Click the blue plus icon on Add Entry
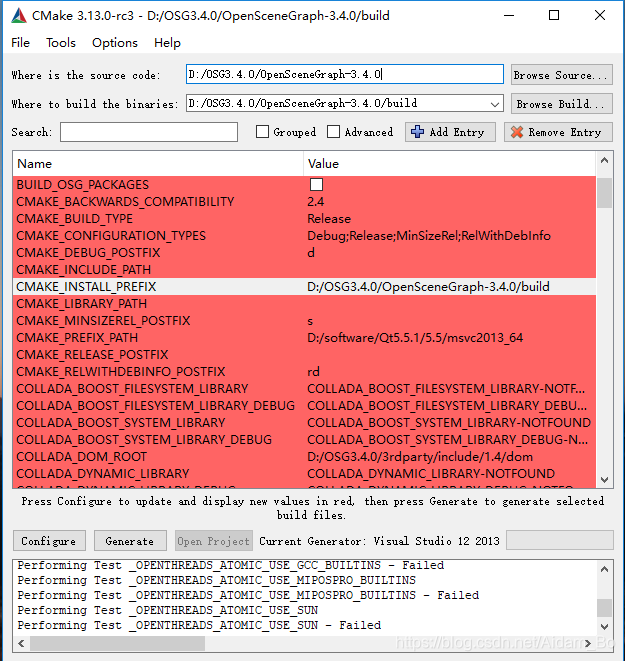This screenshot has height=661, width=625. pyautogui.click(x=417, y=132)
